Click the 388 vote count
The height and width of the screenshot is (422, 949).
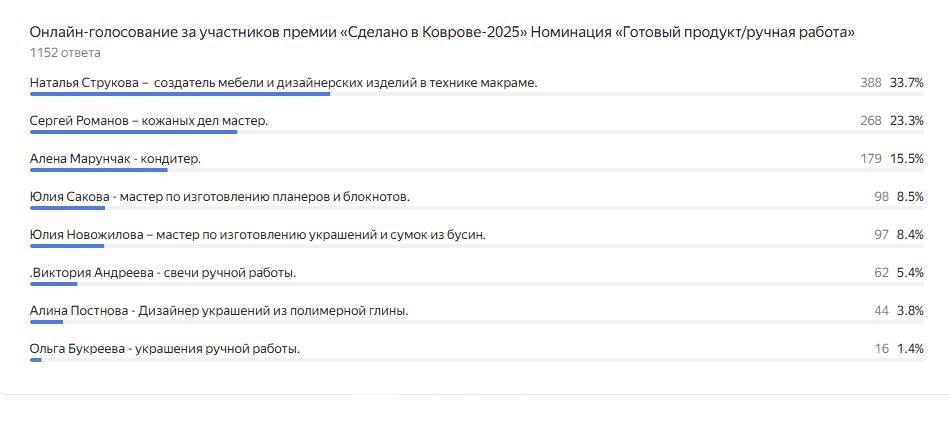[x=871, y=83]
